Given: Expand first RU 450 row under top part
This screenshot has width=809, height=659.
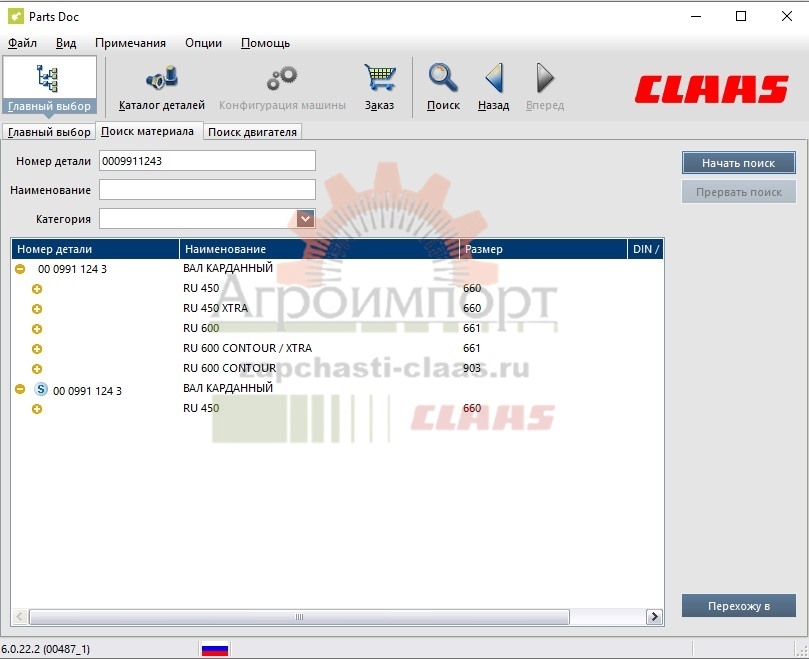Looking at the screenshot, I should click(37, 289).
